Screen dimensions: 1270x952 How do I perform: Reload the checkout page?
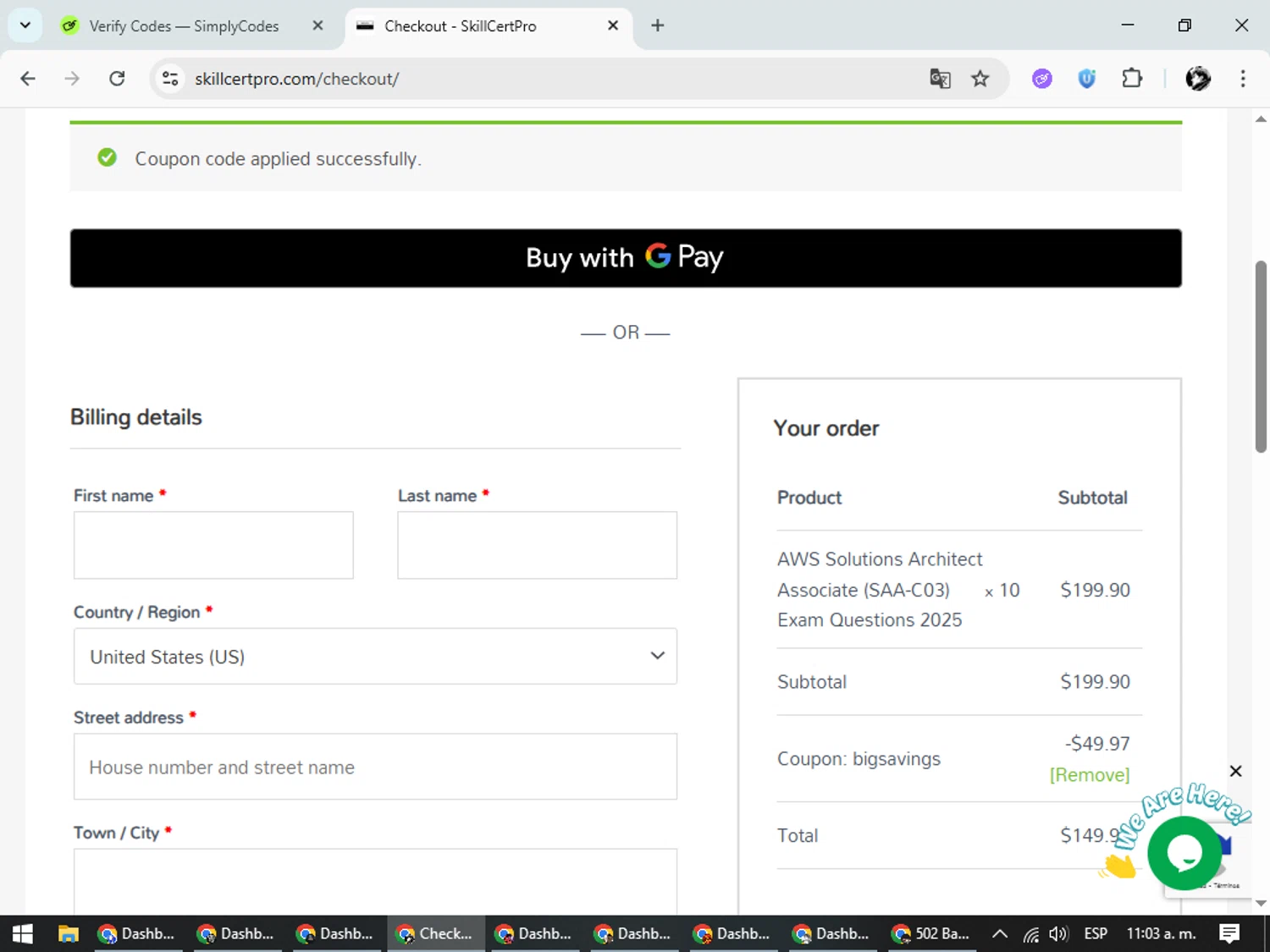pos(117,79)
